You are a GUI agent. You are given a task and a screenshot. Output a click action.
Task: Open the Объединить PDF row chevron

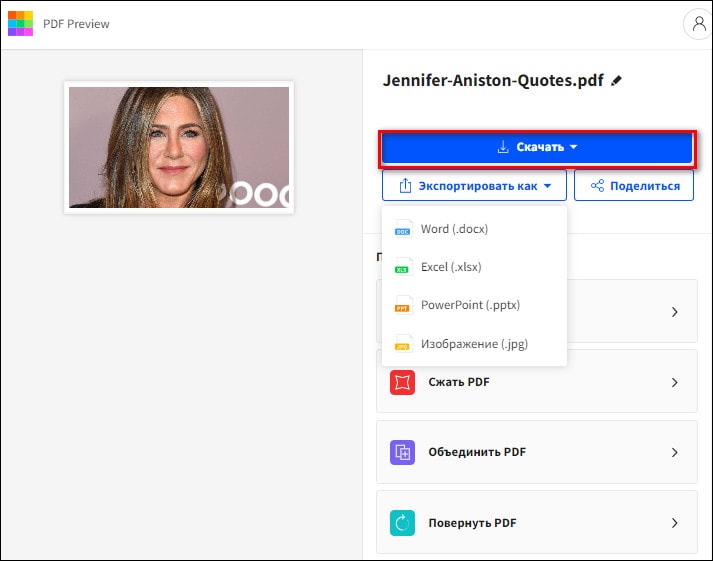675,452
